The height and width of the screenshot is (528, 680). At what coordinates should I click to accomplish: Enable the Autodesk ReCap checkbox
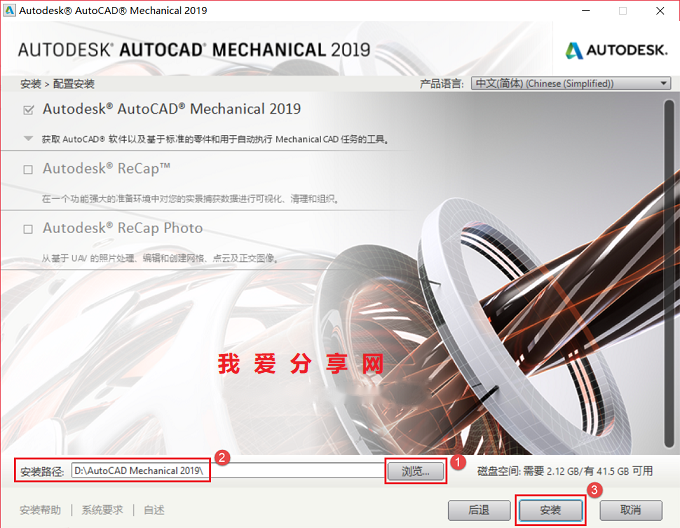28,169
